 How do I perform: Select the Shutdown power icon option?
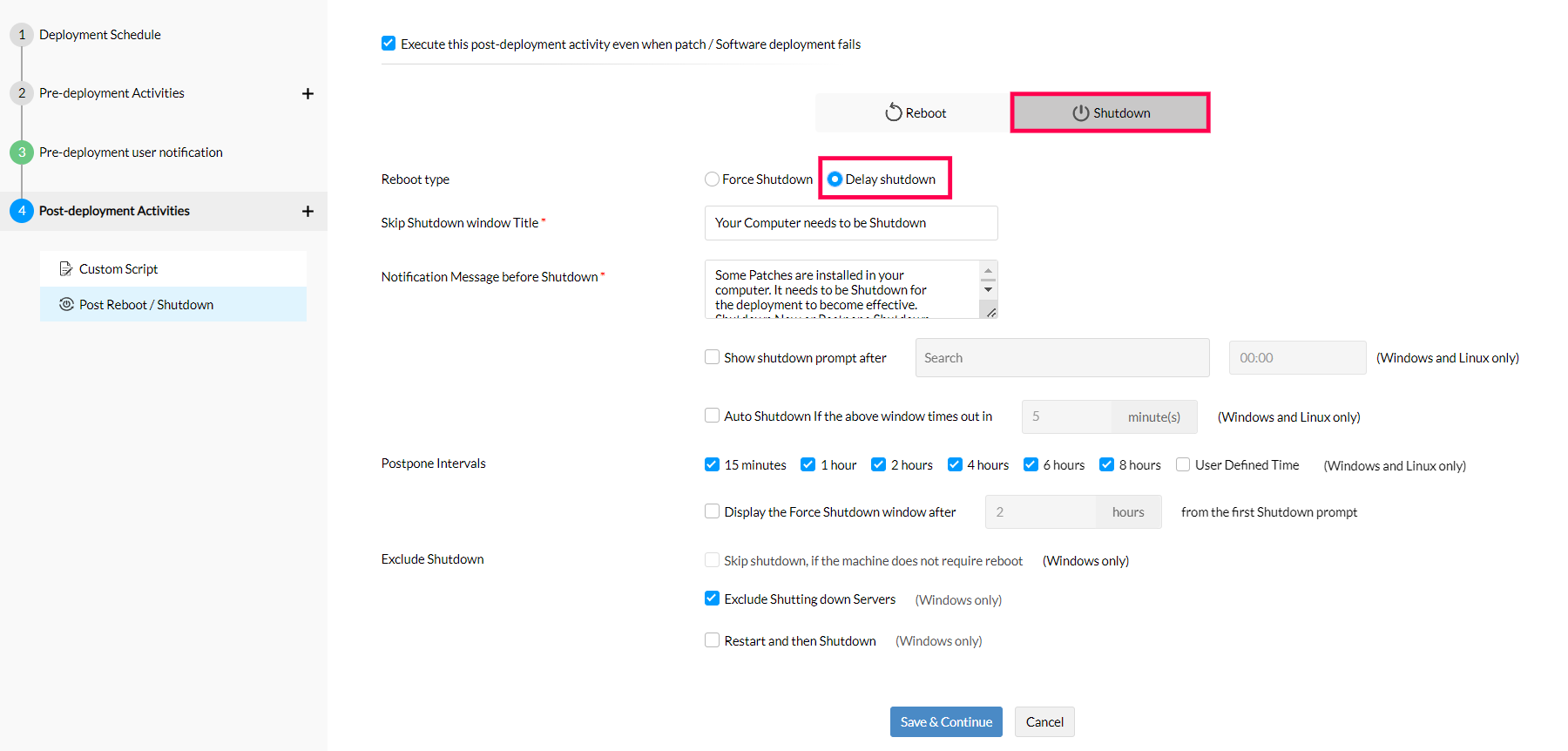(1081, 112)
